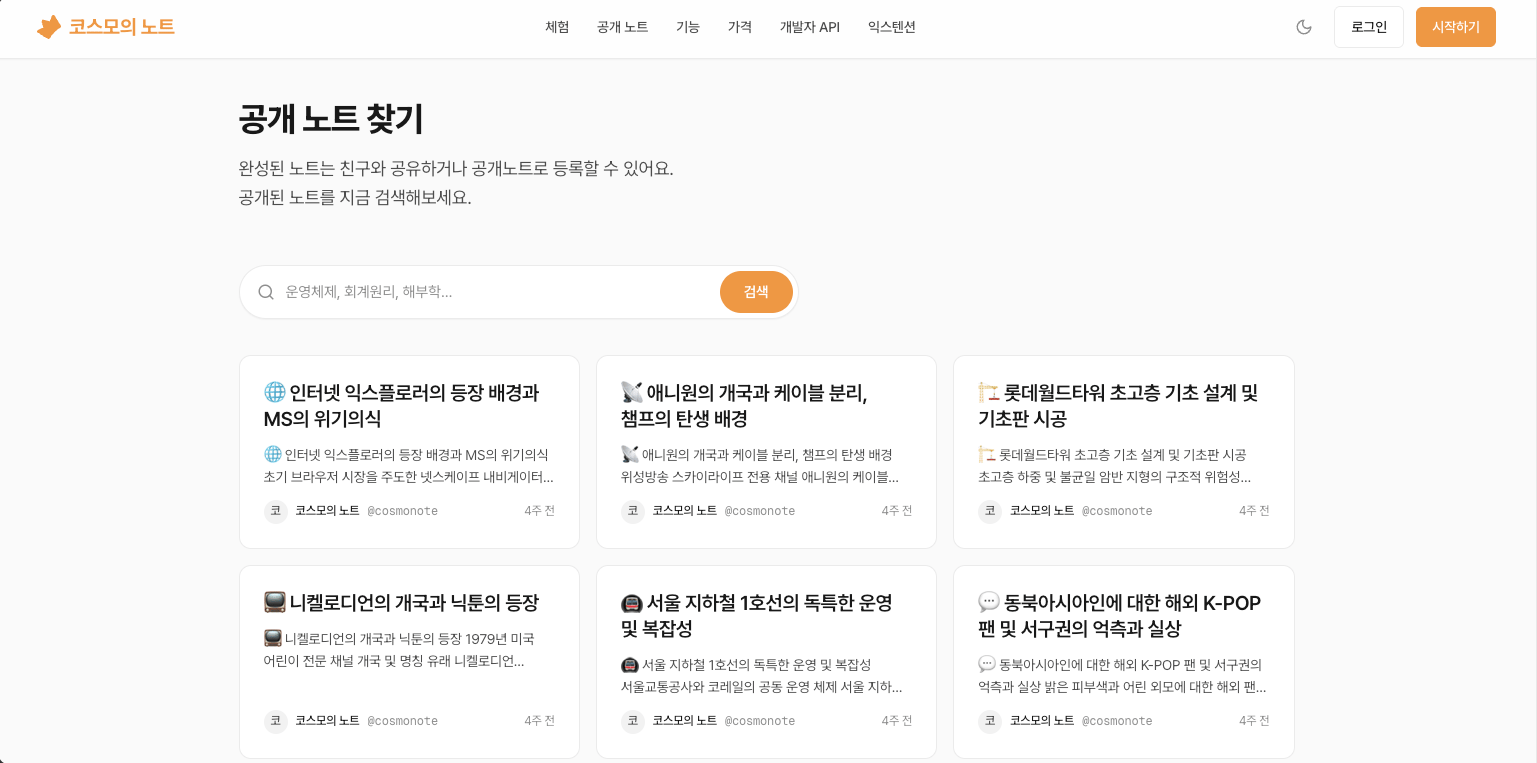The image size is (1537, 763).
Task: Click the globe emoji on the 인터넷 익스플로러 card title
Action: tap(275, 393)
